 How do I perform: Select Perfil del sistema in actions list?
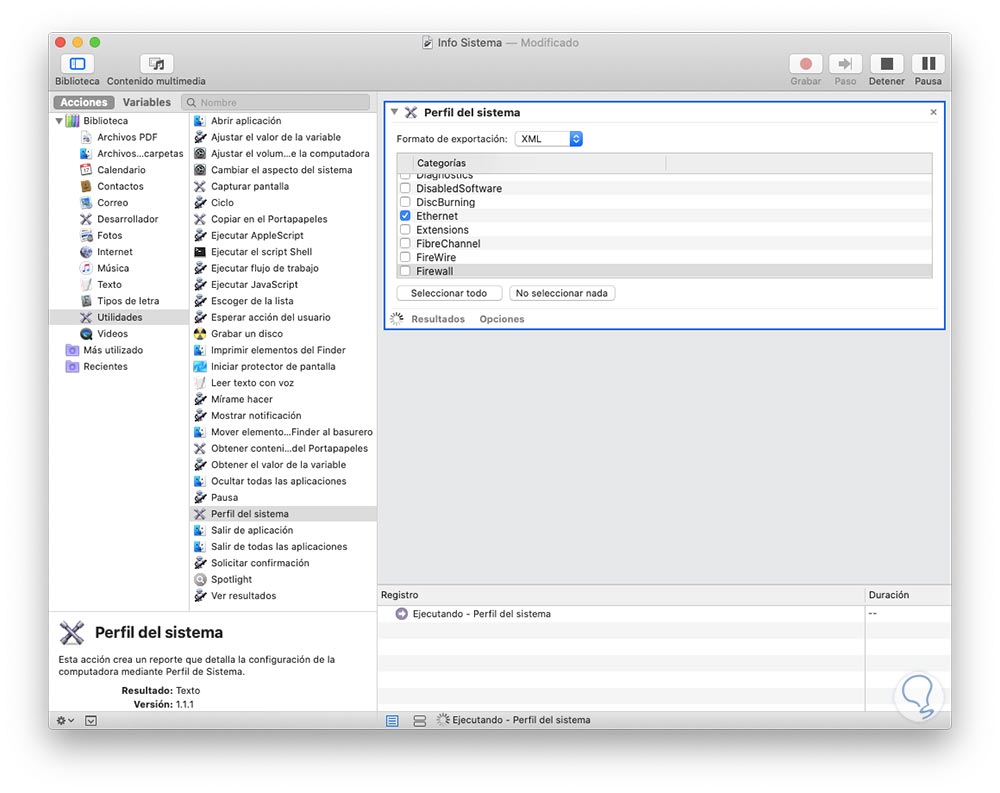[x=283, y=514]
